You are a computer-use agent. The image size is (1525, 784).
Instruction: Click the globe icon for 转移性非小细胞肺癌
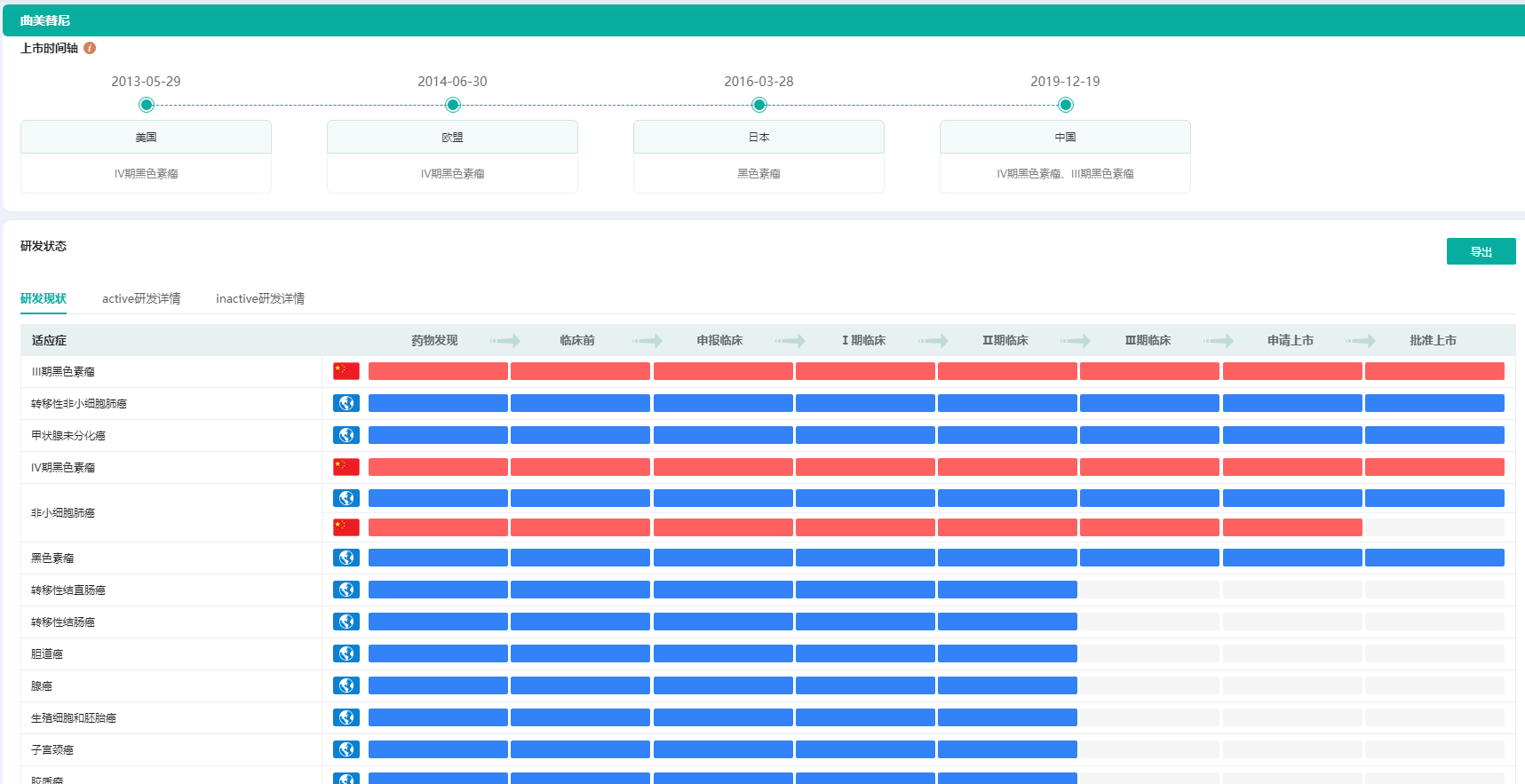pos(346,403)
